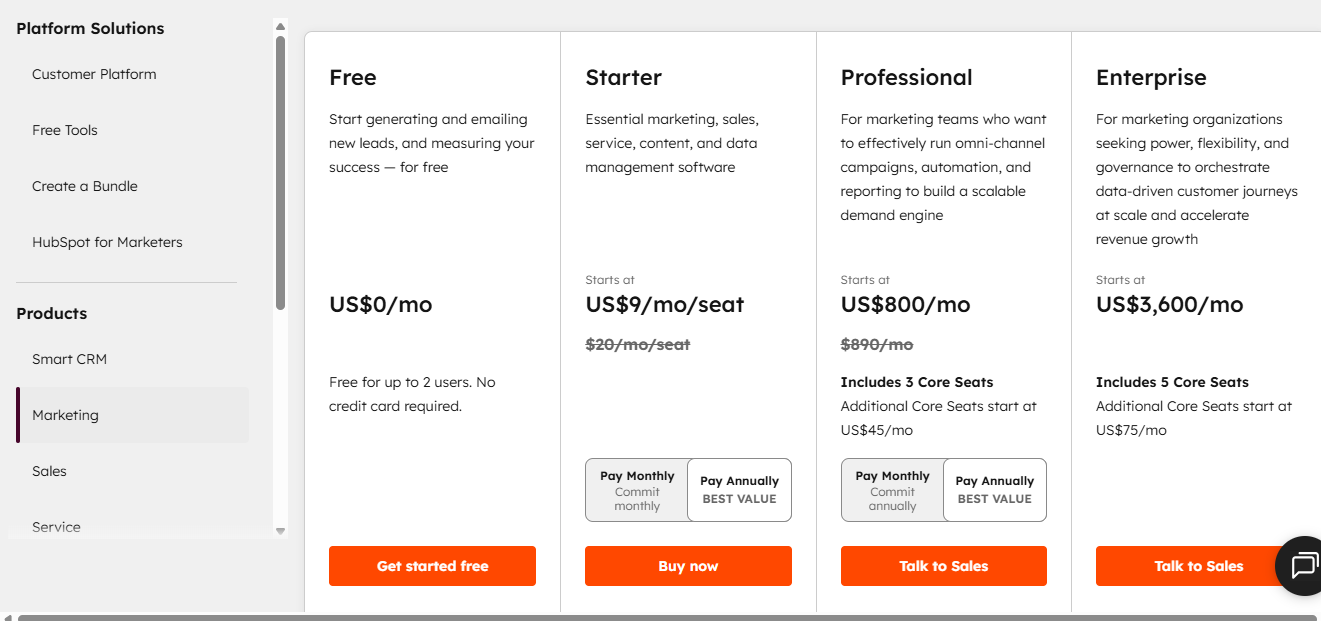Open Service product in sidebar
Screen dimensions: 1321x621
coord(56,526)
